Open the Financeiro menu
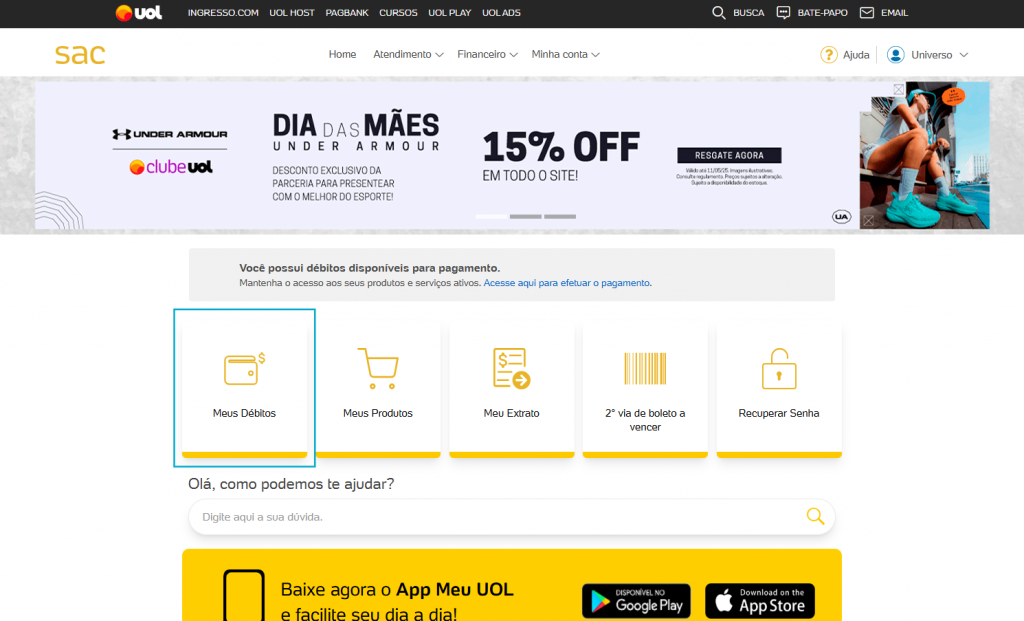This screenshot has height=621, width=1024. coord(481,54)
